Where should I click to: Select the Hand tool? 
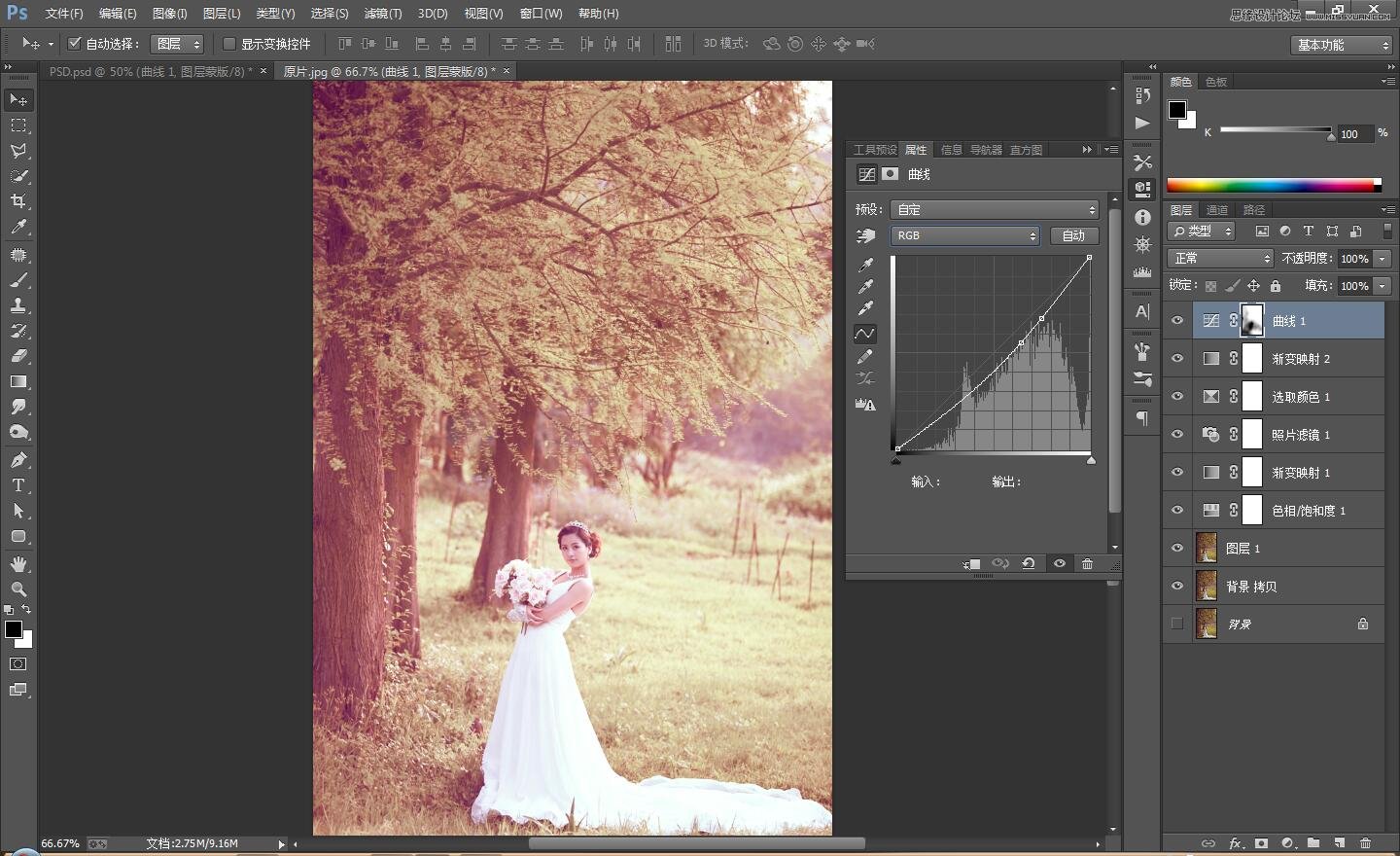[17, 564]
